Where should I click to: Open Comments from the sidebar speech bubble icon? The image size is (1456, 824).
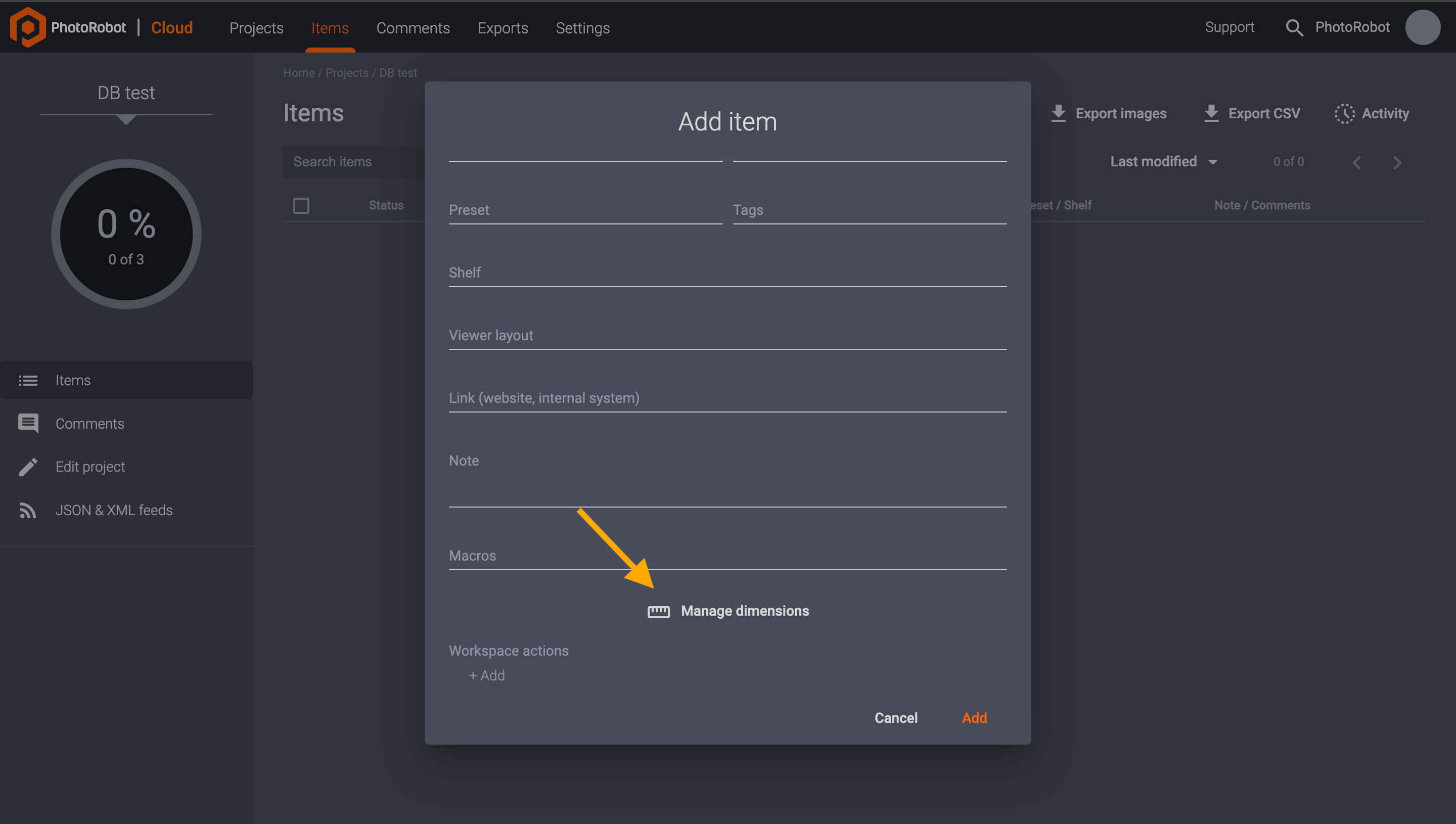tap(29, 423)
